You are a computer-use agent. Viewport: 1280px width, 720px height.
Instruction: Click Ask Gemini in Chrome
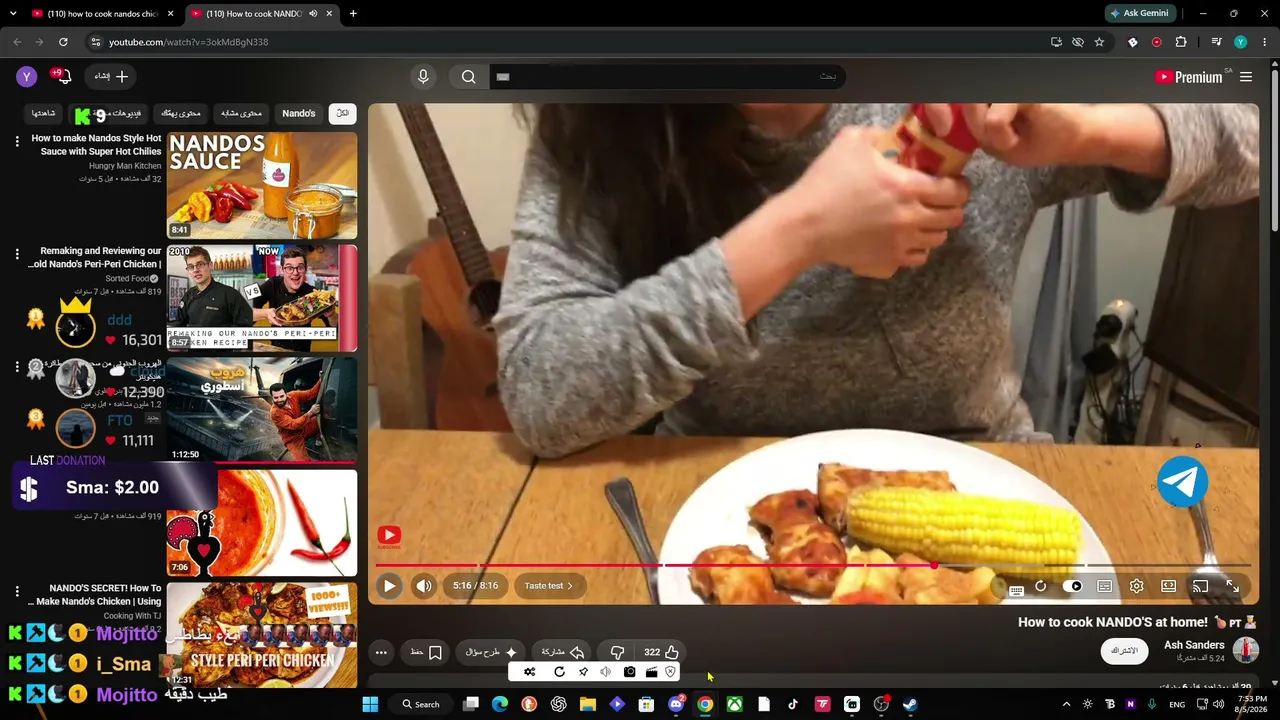(x=1139, y=13)
